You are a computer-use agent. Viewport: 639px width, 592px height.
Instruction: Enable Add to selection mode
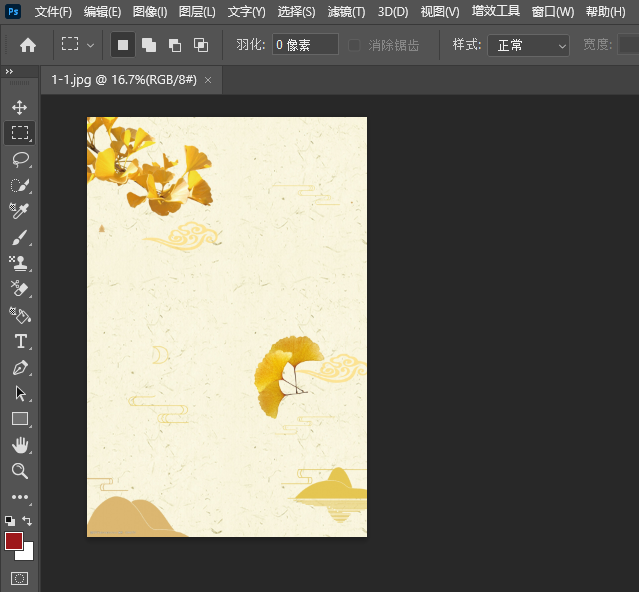pos(149,45)
